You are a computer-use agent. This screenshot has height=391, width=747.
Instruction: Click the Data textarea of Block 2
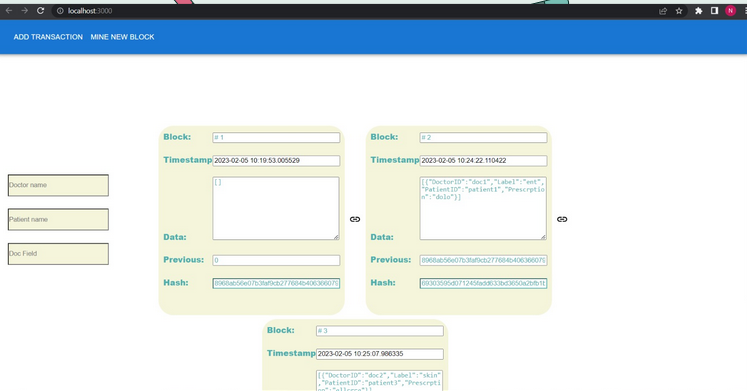tap(483, 208)
